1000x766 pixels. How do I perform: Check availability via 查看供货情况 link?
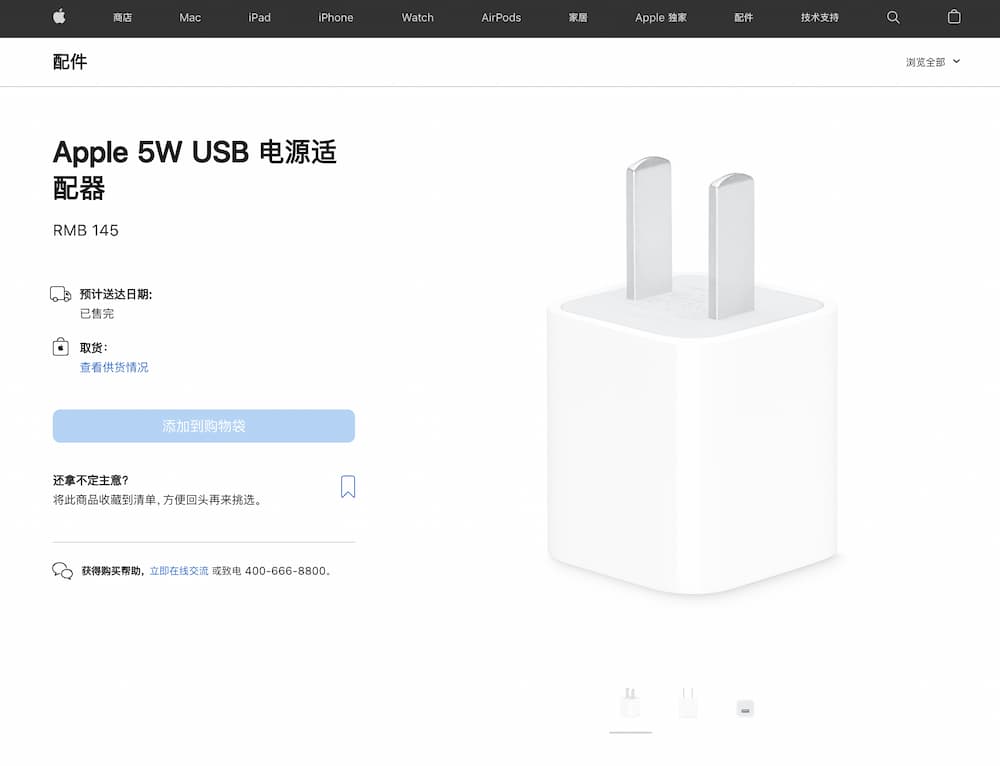[x=114, y=367]
